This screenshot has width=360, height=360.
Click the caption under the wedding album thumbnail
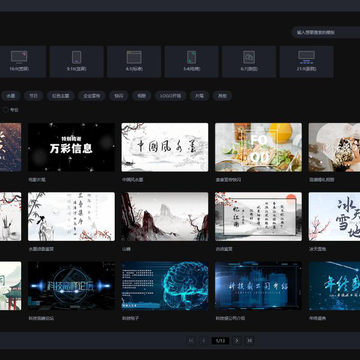pos(322,180)
